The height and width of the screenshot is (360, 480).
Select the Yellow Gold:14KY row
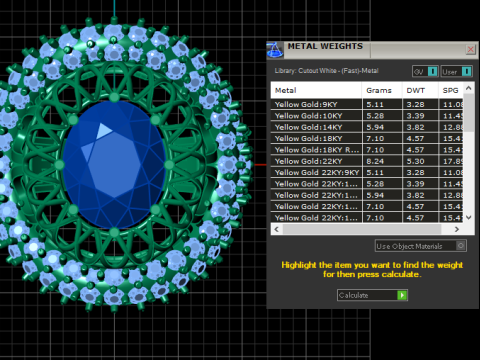[367, 127]
